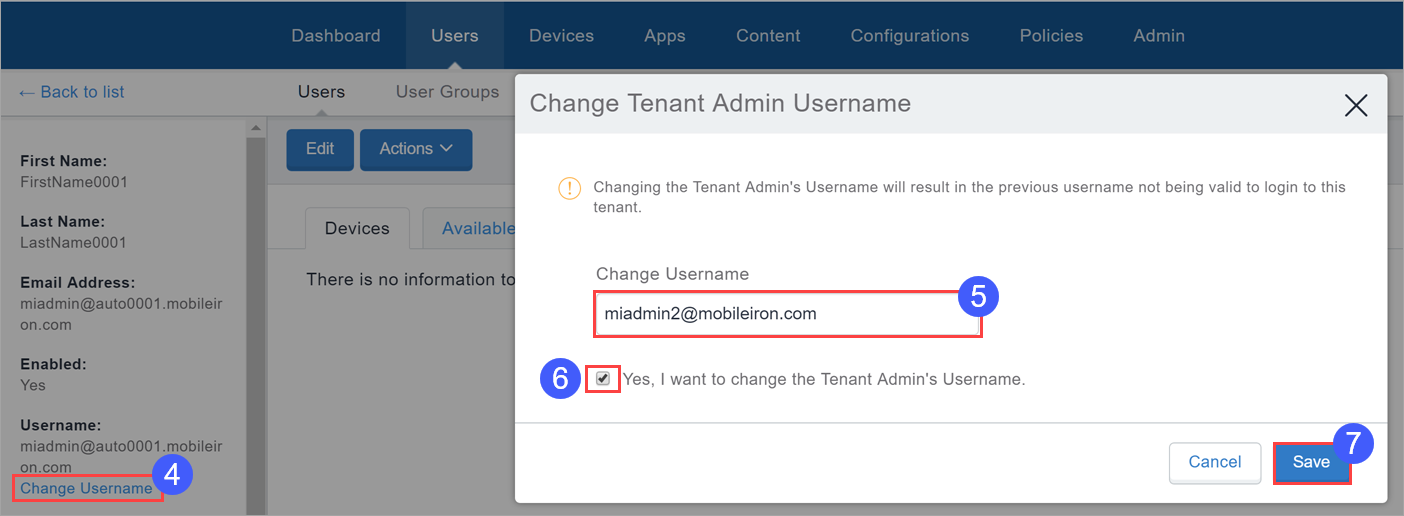The image size is (1404, 516).
Task: Open the Admin navigation item
Action: [x=1159, y=36]
